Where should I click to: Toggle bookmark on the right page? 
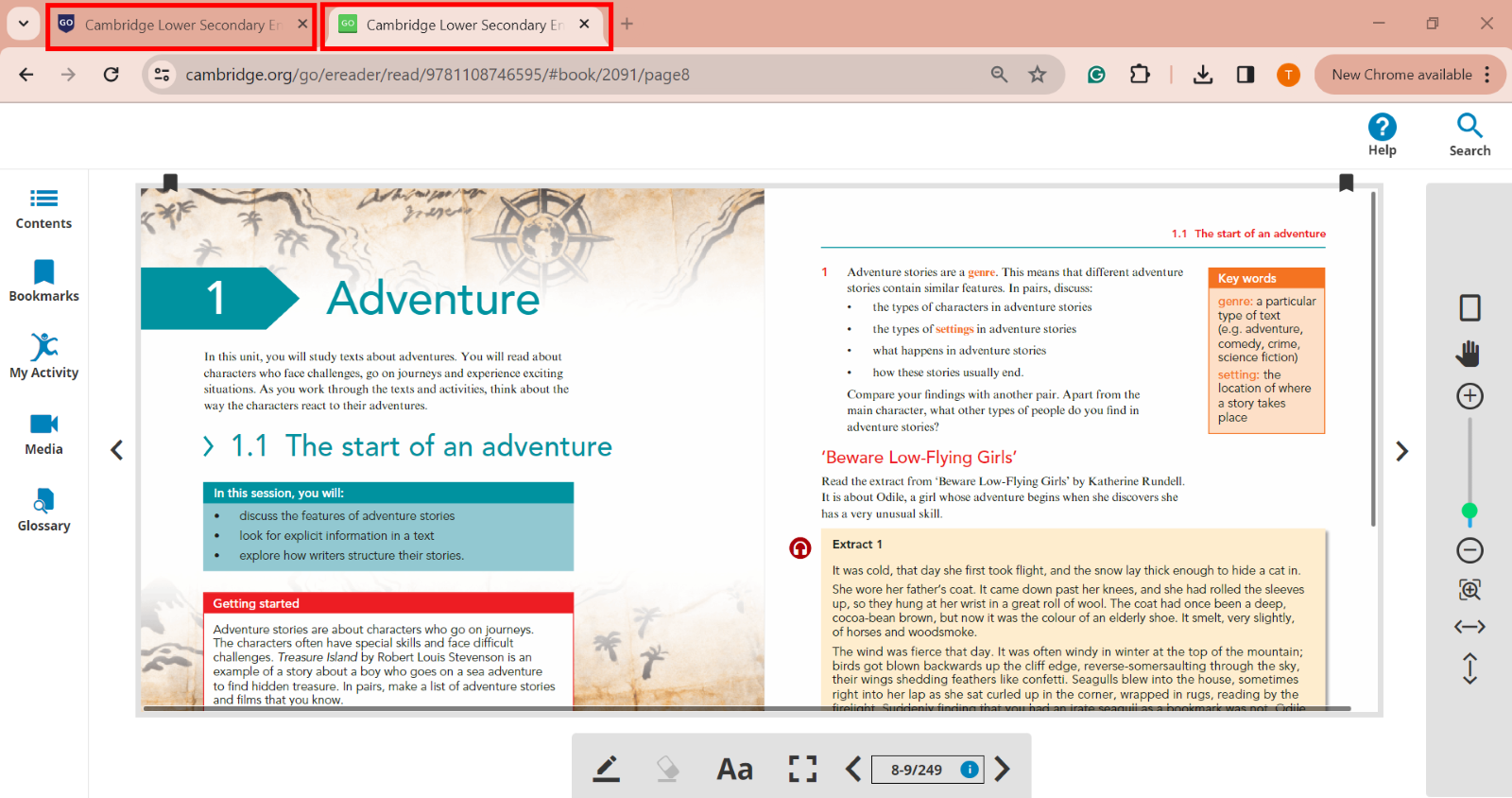[x=1347, y=182]
